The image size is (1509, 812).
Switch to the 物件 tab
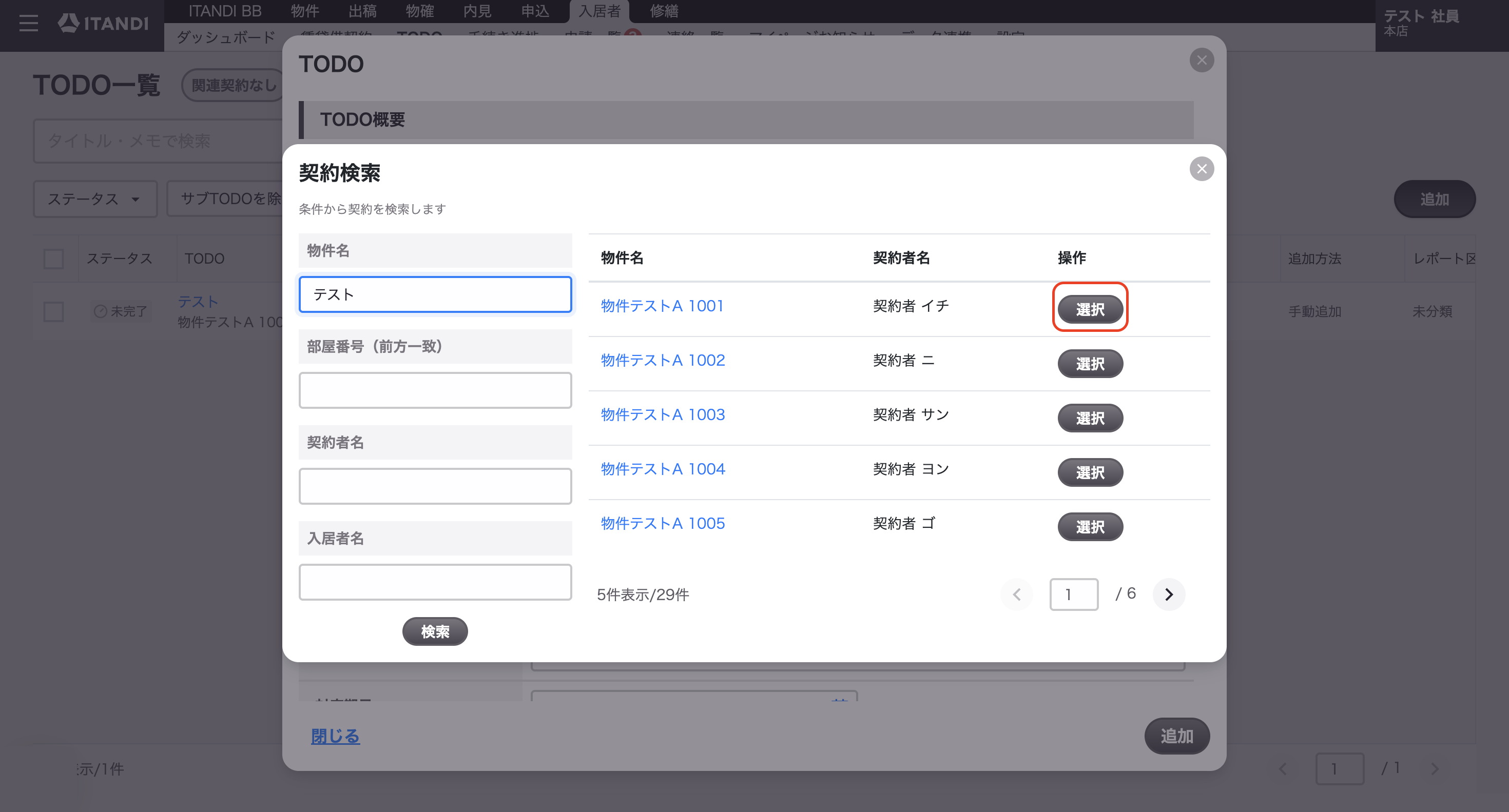[304, 11]
